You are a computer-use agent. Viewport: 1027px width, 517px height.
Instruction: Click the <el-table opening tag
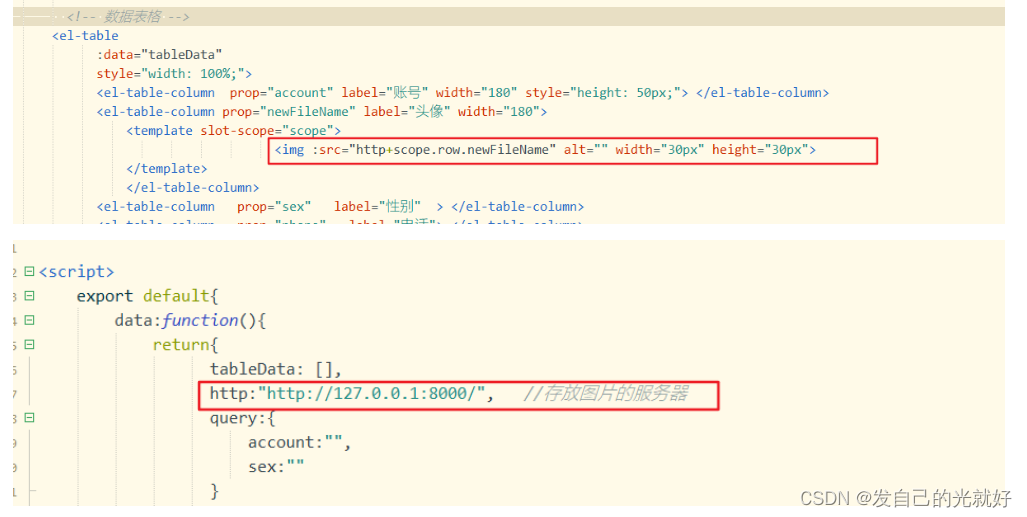tap(85, 35)
